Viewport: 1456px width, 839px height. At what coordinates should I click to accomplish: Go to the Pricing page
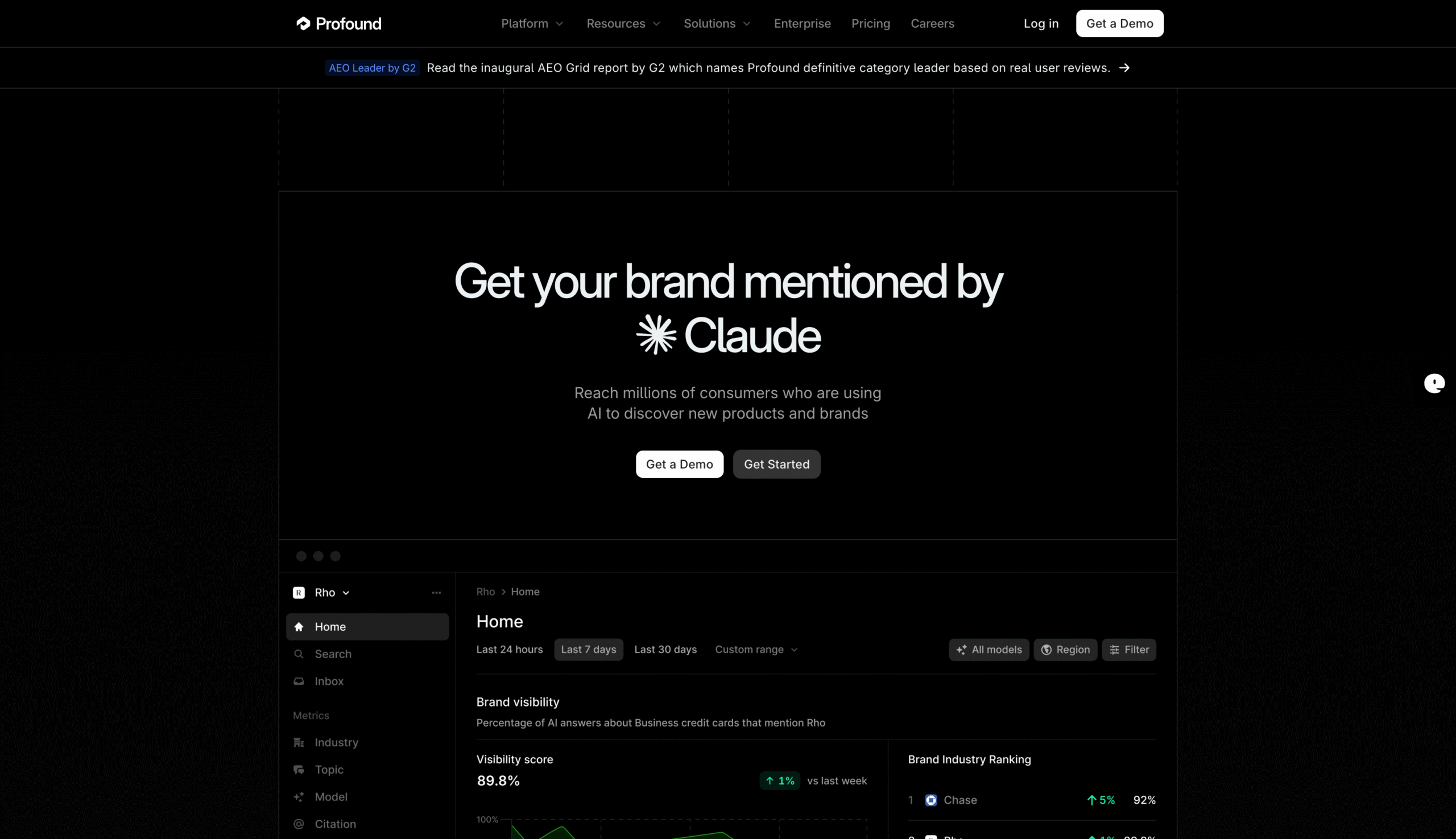[871, 24]
